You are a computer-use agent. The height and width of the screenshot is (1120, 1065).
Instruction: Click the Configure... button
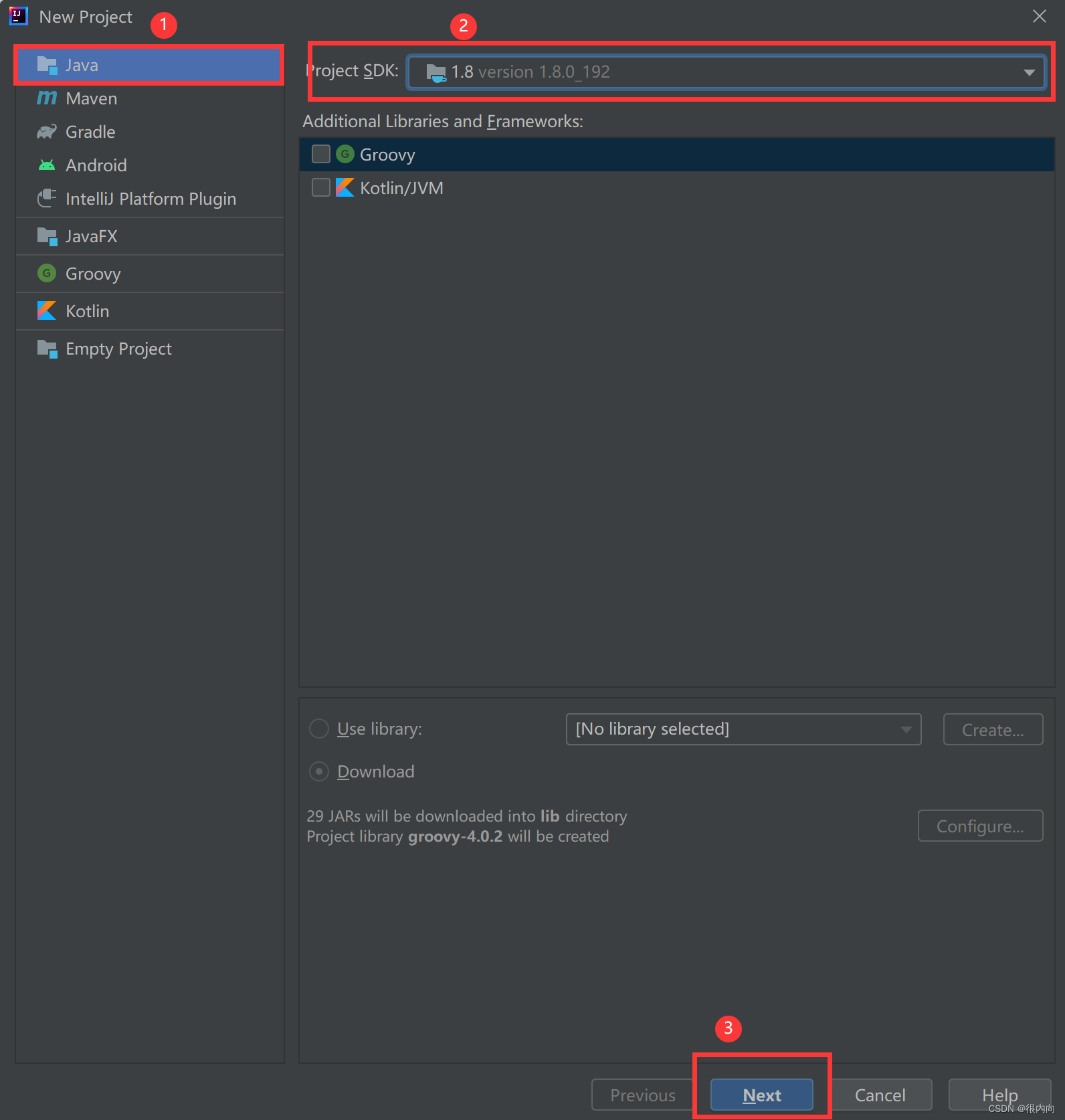[980, 826]
